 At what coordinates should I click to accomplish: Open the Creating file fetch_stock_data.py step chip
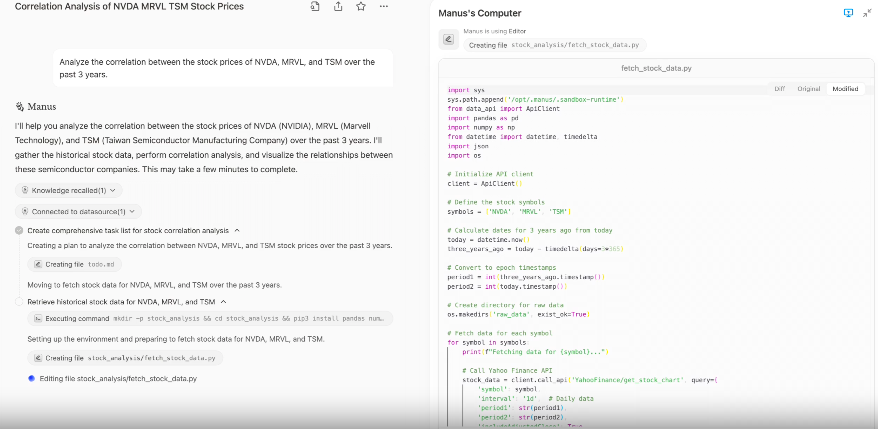[125, 358]
